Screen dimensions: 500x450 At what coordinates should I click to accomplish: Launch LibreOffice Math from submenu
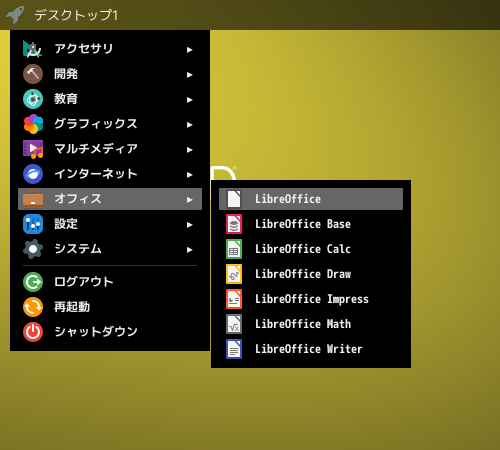click(x=311, y=324)
